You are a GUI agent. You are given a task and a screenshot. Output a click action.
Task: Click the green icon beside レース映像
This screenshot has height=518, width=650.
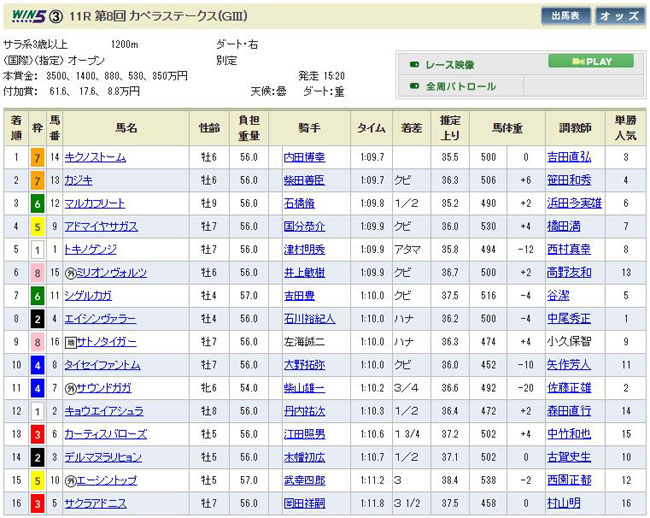(x=414, y=64)
